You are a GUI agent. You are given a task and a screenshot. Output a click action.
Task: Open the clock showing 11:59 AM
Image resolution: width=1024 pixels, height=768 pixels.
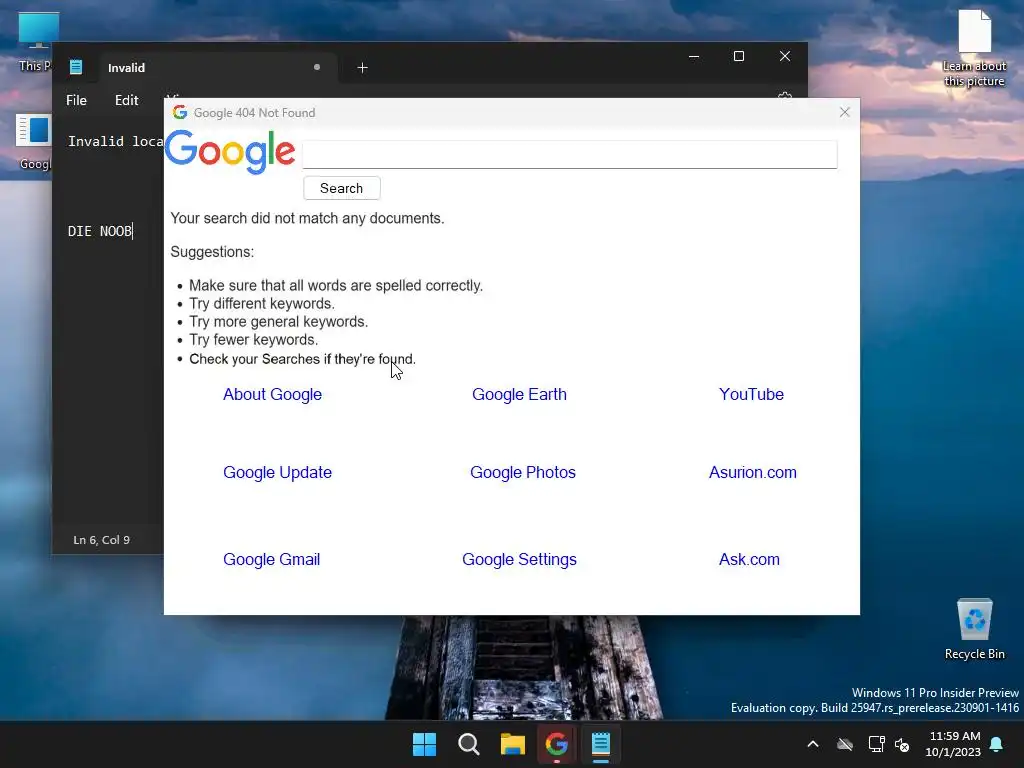click(x=953, y=744)
